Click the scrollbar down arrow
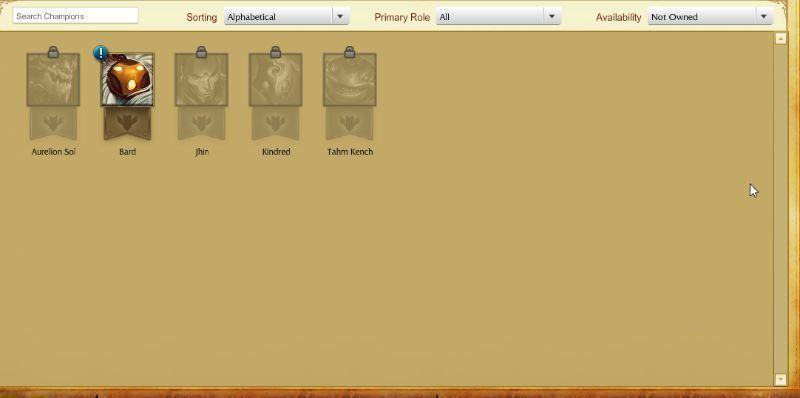Image resolution: width=800 pixels, height=398 pixels. tap(780, 379)
